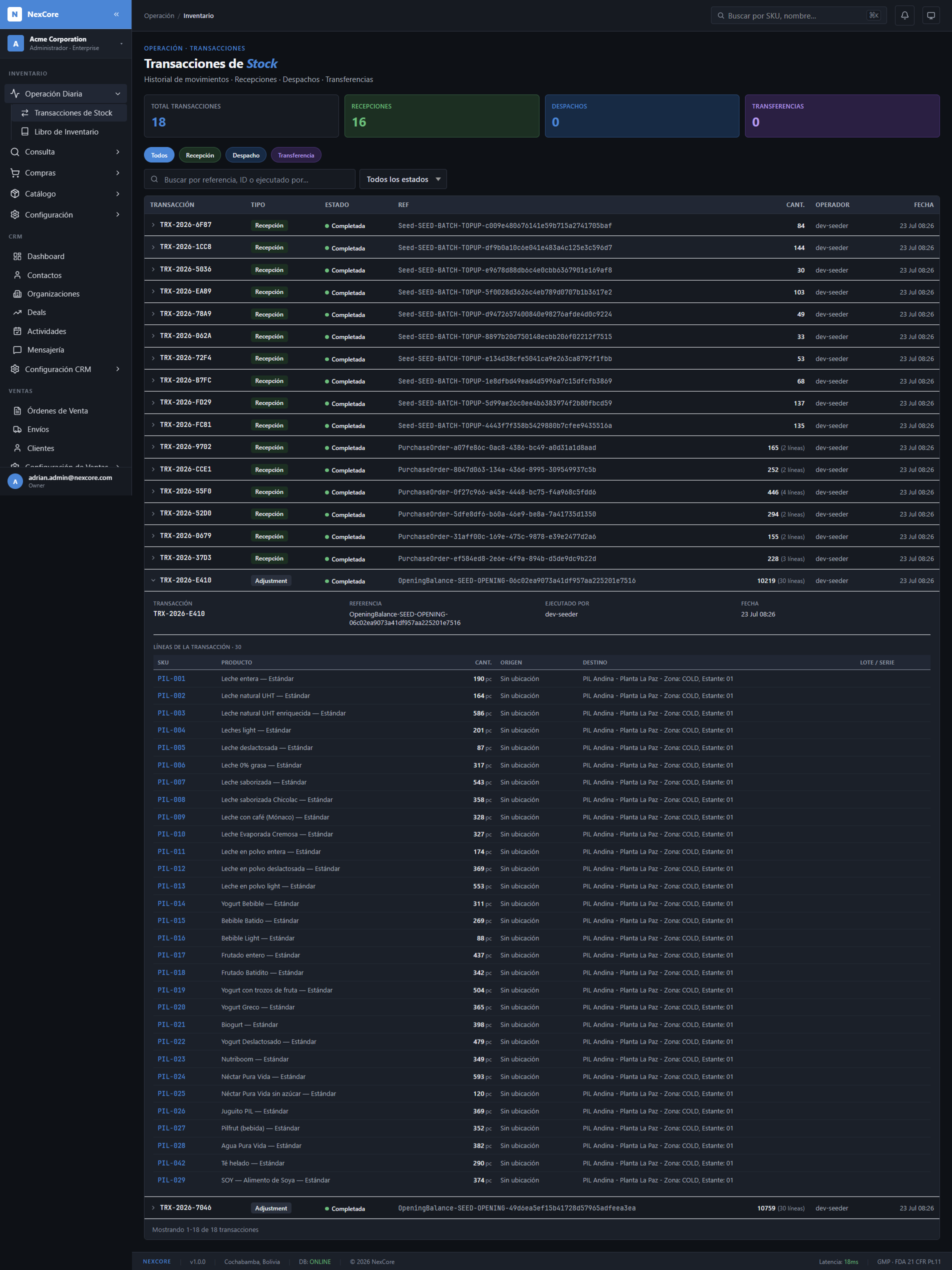The height and width of the screenshot is (1270, 952).
Task: Click the Mensajería chat icon
Action: pos(17,349)
